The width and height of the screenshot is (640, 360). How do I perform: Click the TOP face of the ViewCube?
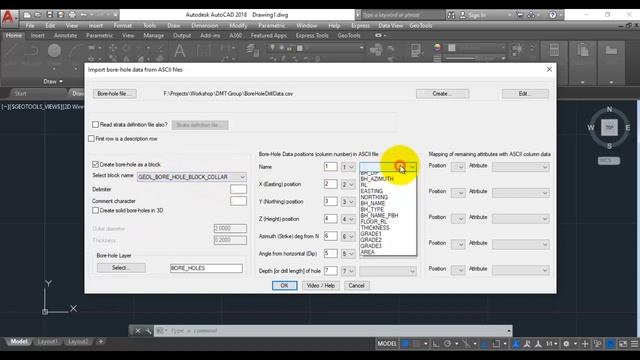click(x=609, y=127)
